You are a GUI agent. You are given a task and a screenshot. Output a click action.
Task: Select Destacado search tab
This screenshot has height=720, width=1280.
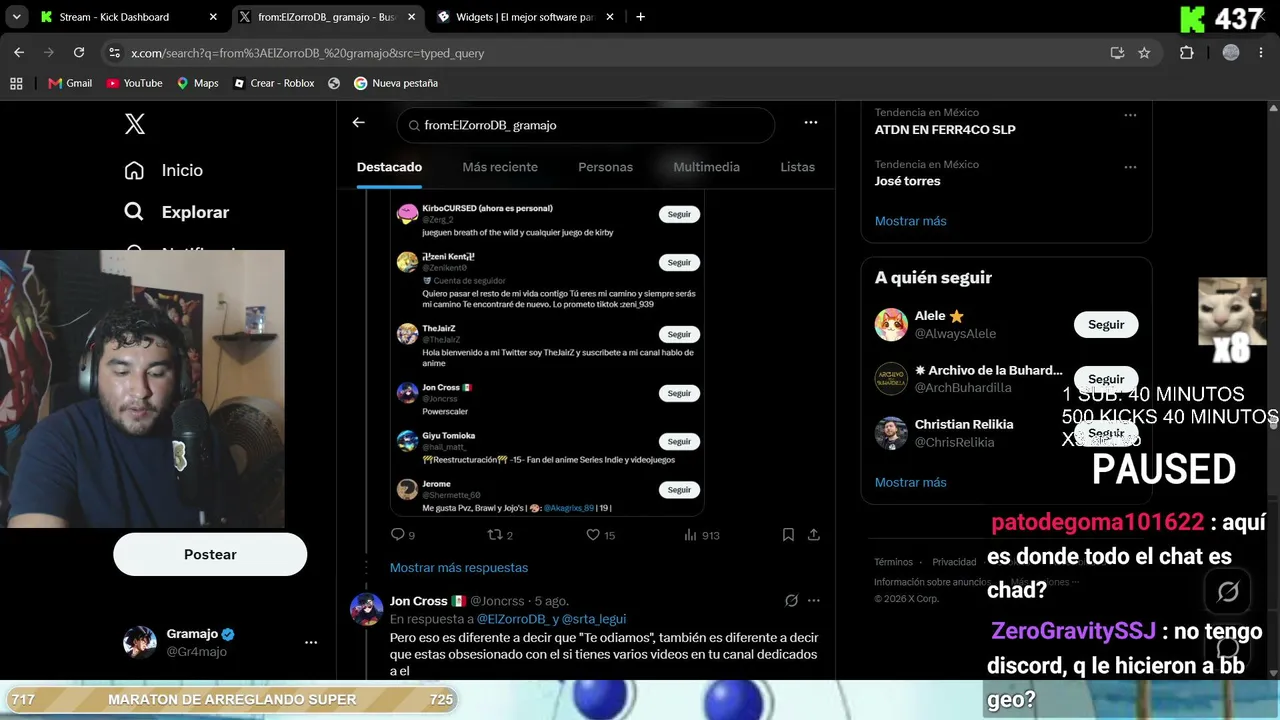coord(389,167)
